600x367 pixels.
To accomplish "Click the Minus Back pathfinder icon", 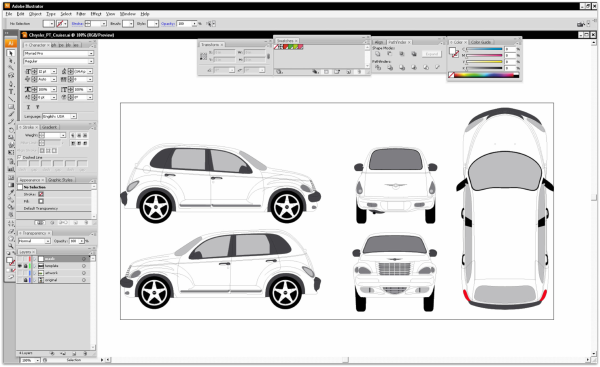I will (438, 67).
